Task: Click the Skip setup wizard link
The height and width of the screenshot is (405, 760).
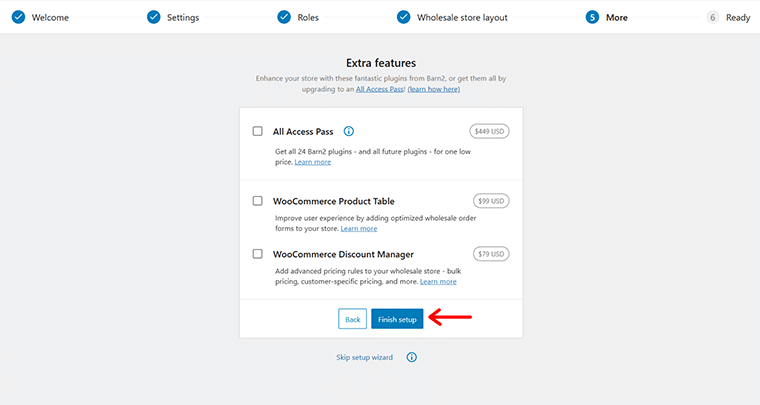Action: click(364, 358)
